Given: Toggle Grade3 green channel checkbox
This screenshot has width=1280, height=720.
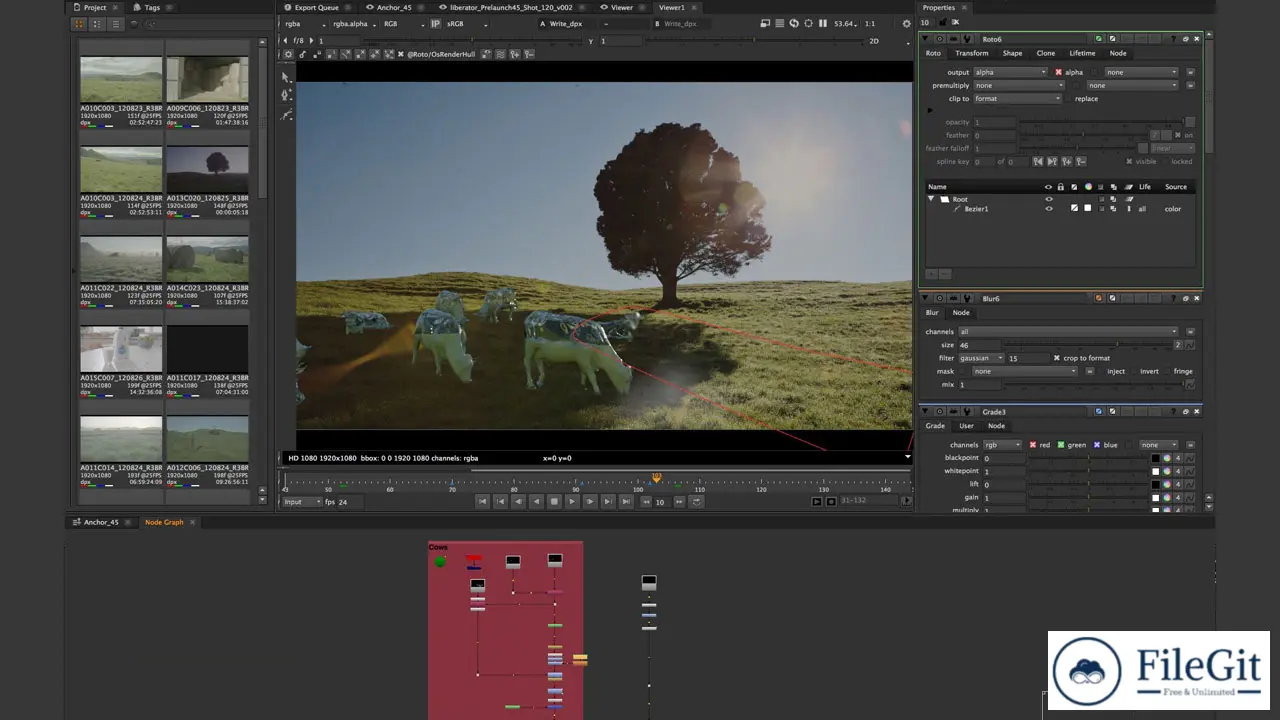Looking at the screenshot, I should click(x=1061, y=445).
